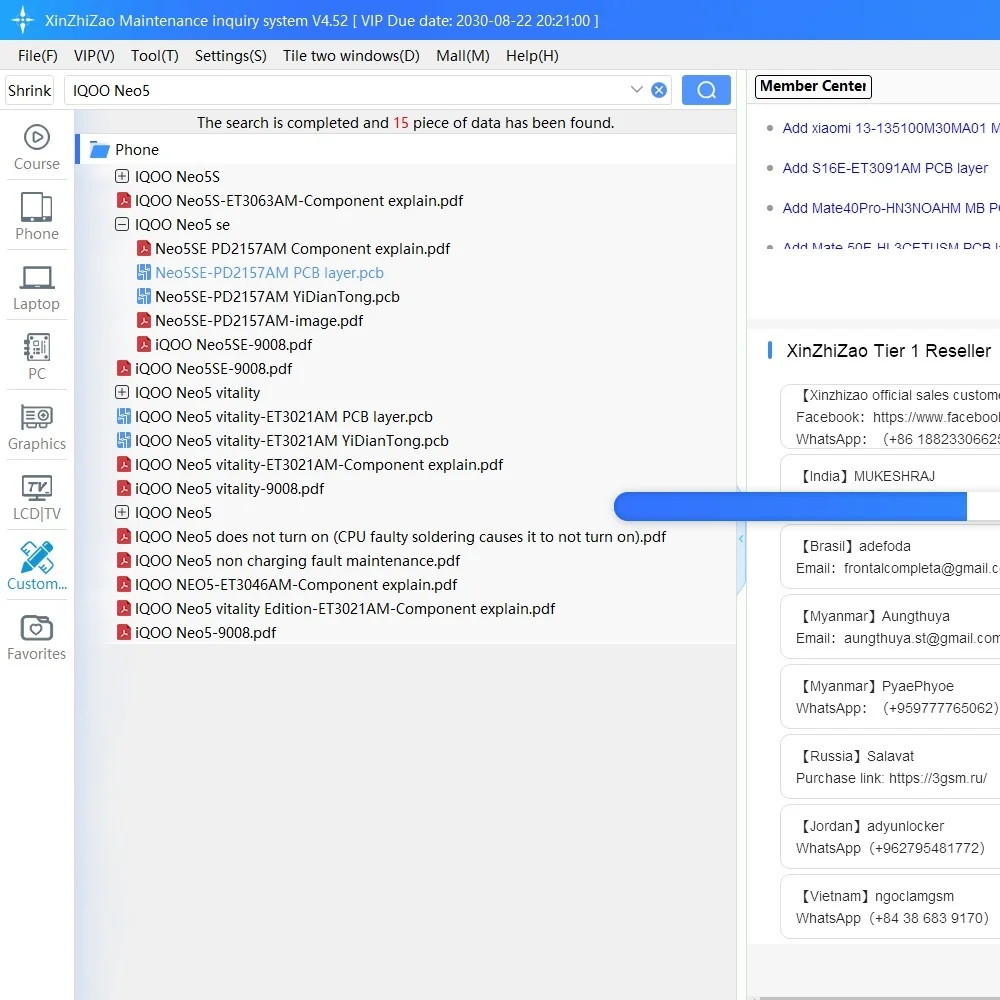Click the blue search magnifier button
Screen dimensions: 1000x1000
pos(706,90)
